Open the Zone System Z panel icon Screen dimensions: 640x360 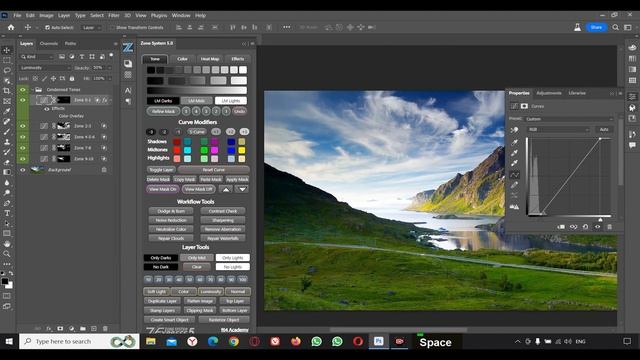128,47
